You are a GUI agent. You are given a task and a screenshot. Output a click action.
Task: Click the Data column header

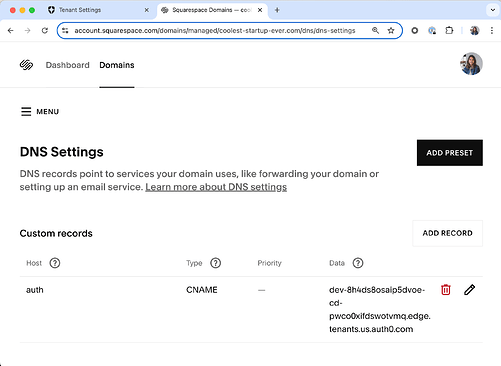(x=337, y=263)
